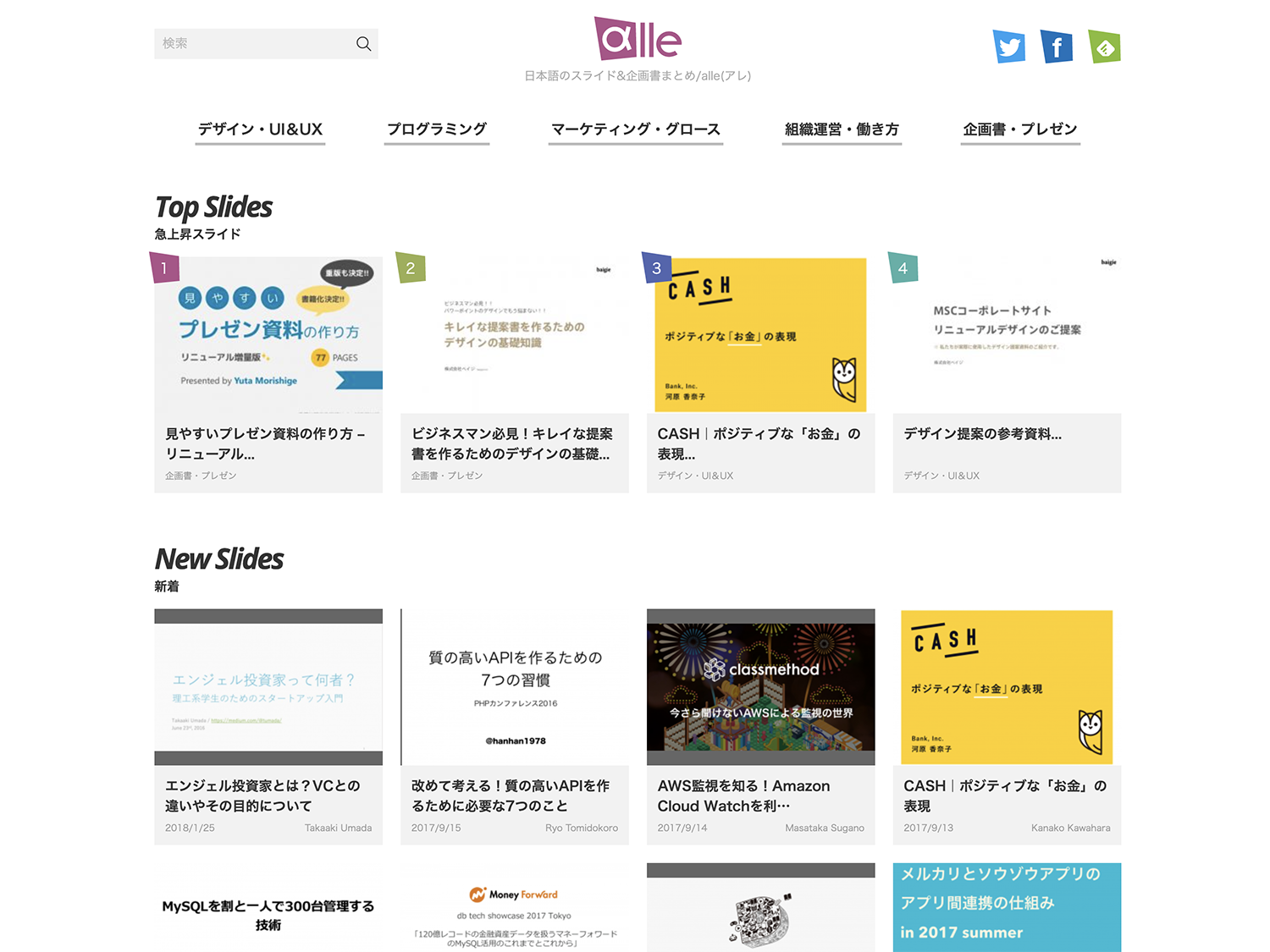Open the Money Forward slide thumbnail
The width and height of the screenshot is (1270, 952).
tap(515, 908)
